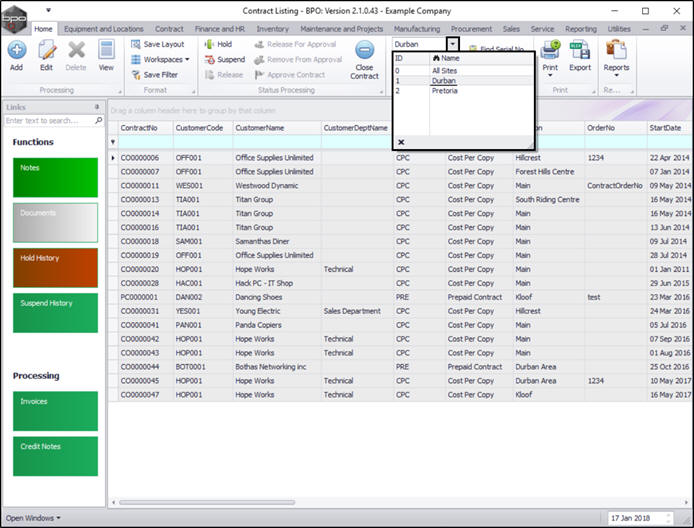
Task: Select All Sites in site list
Action: pos(444,71)
